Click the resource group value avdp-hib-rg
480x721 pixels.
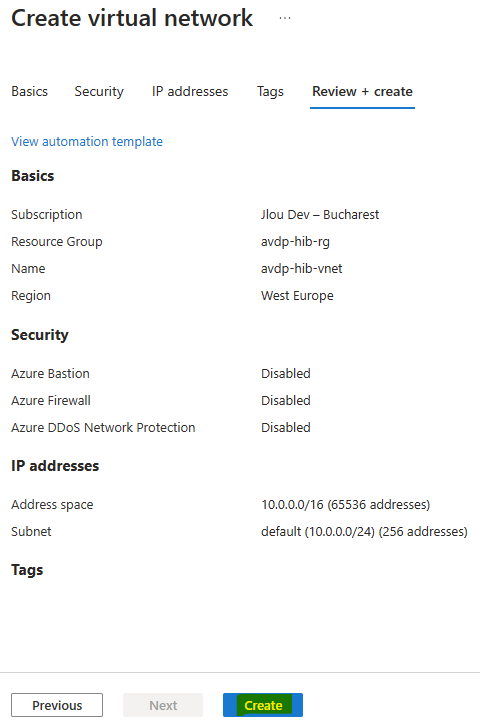[295, 242]
